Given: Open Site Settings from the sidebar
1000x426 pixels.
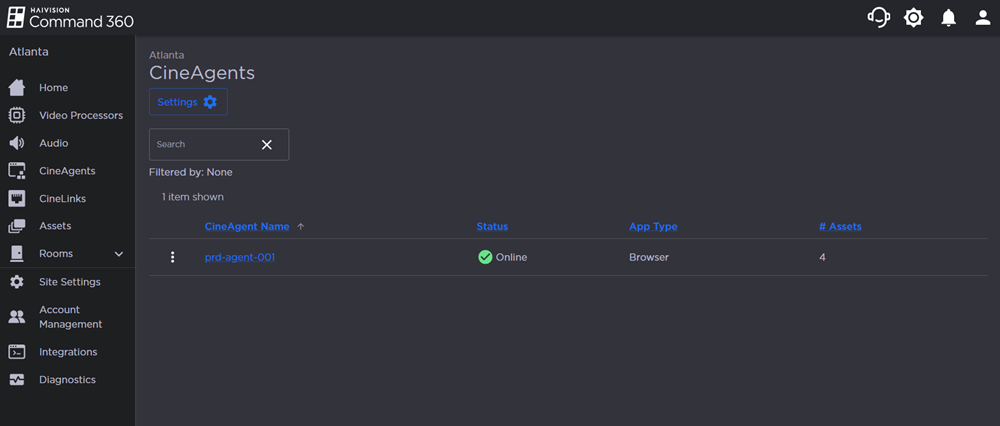Looking at the screenshot, I should coord(69,282).
